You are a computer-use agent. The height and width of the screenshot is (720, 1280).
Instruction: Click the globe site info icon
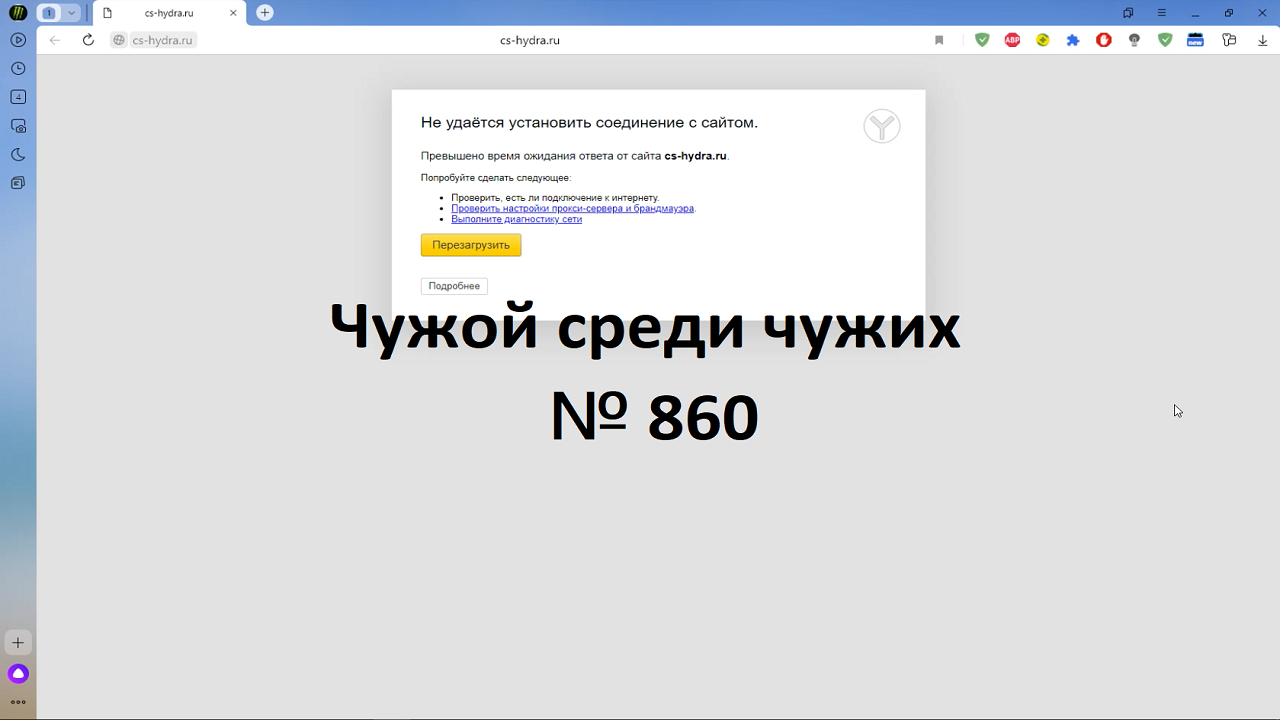[x=119, y=40]
